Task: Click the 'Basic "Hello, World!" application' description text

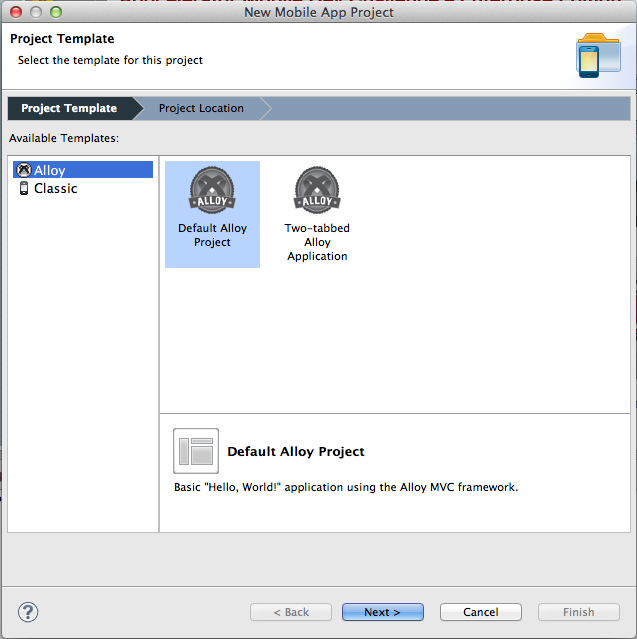Action: (346, 487)
